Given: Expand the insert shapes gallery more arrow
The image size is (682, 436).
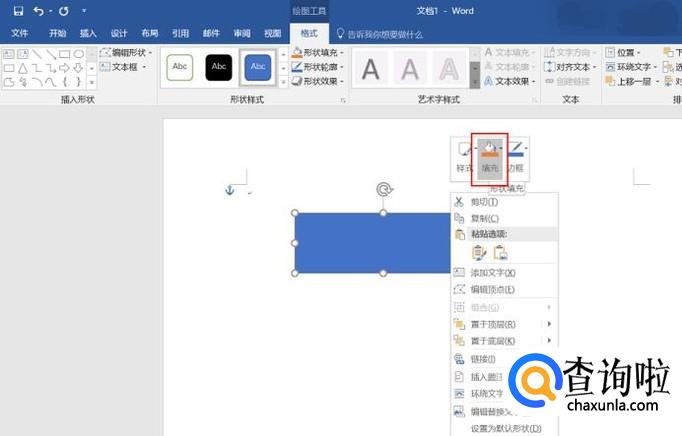Looking at the screenshot, I should 92,82.
